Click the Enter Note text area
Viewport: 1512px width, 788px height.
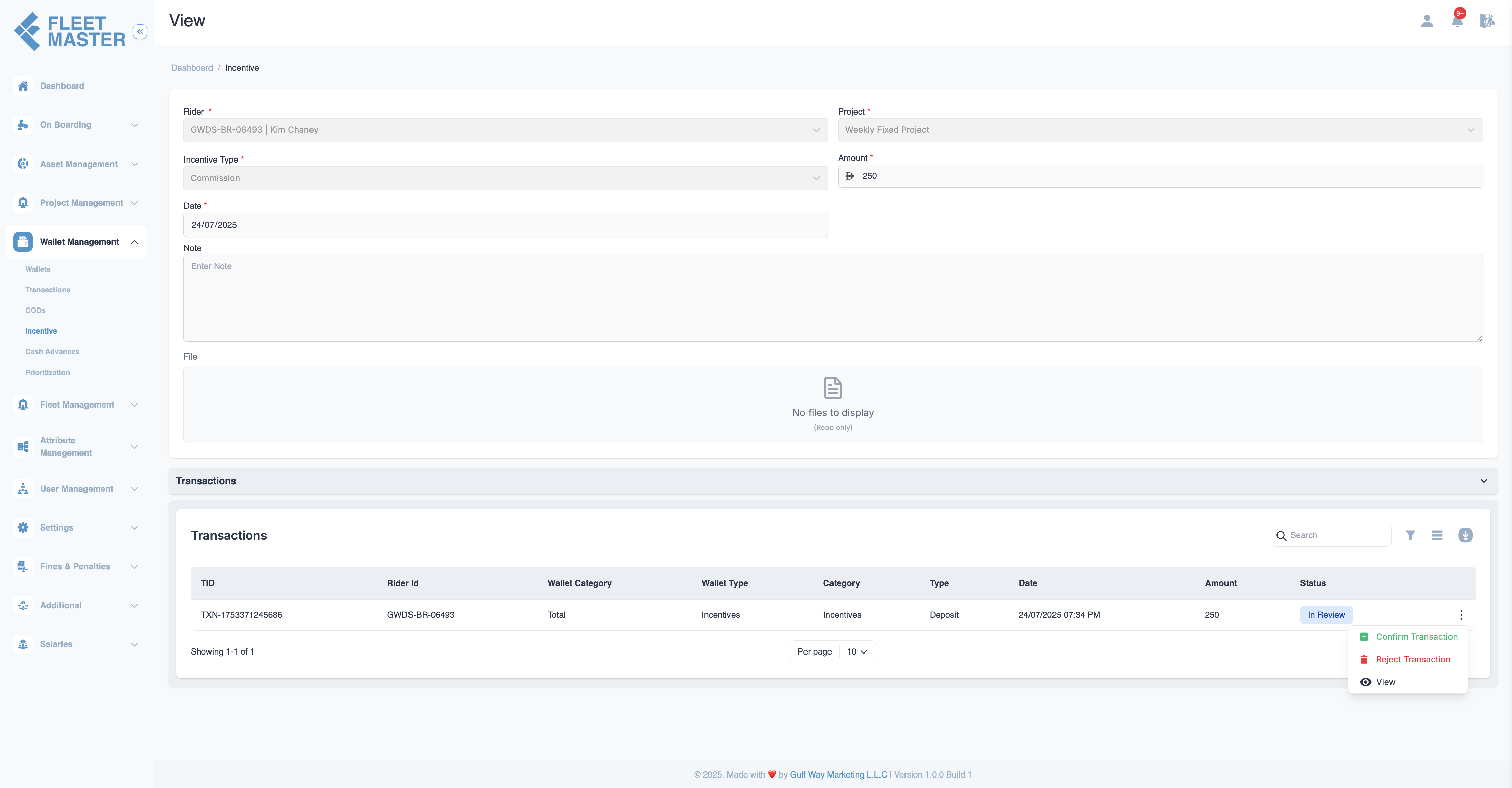833,298
